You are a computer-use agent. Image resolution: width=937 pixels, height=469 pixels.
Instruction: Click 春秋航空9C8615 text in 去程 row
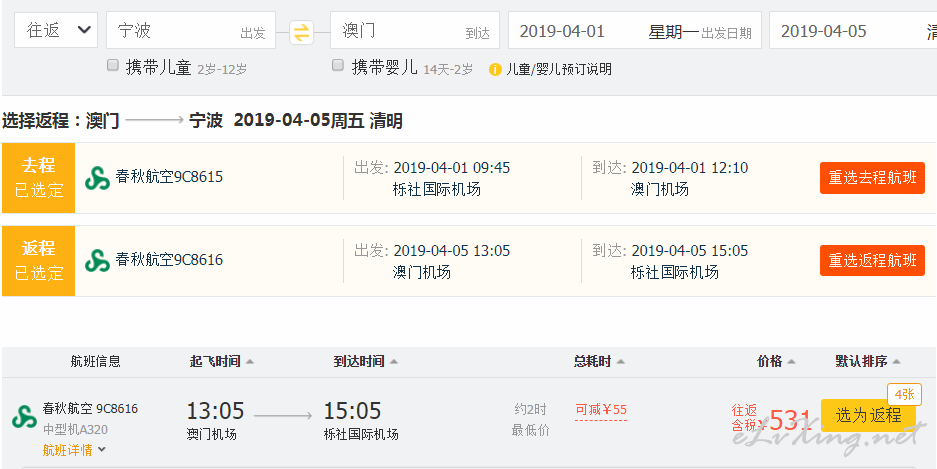(169, 177)
